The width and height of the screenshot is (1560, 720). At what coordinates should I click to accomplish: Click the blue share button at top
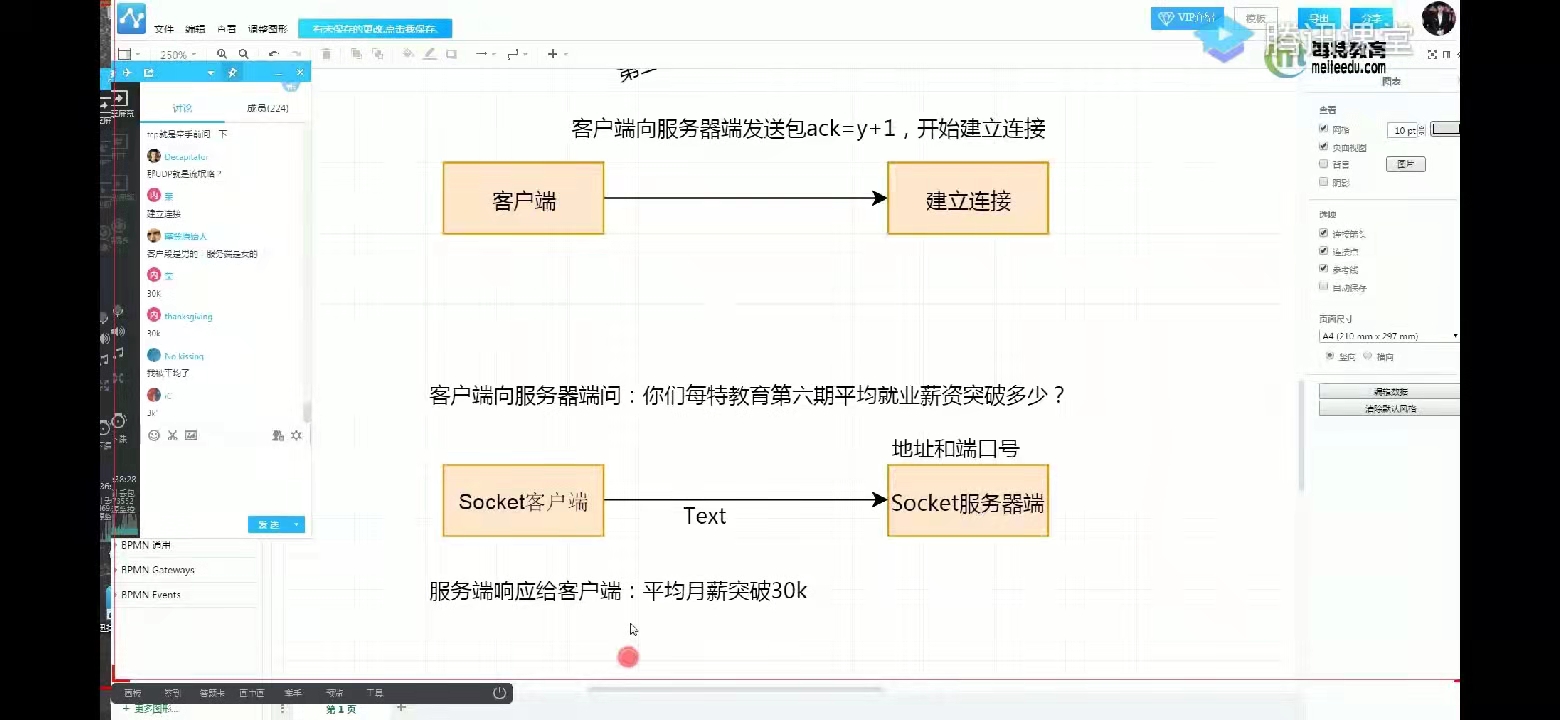tap(1371, 19)
